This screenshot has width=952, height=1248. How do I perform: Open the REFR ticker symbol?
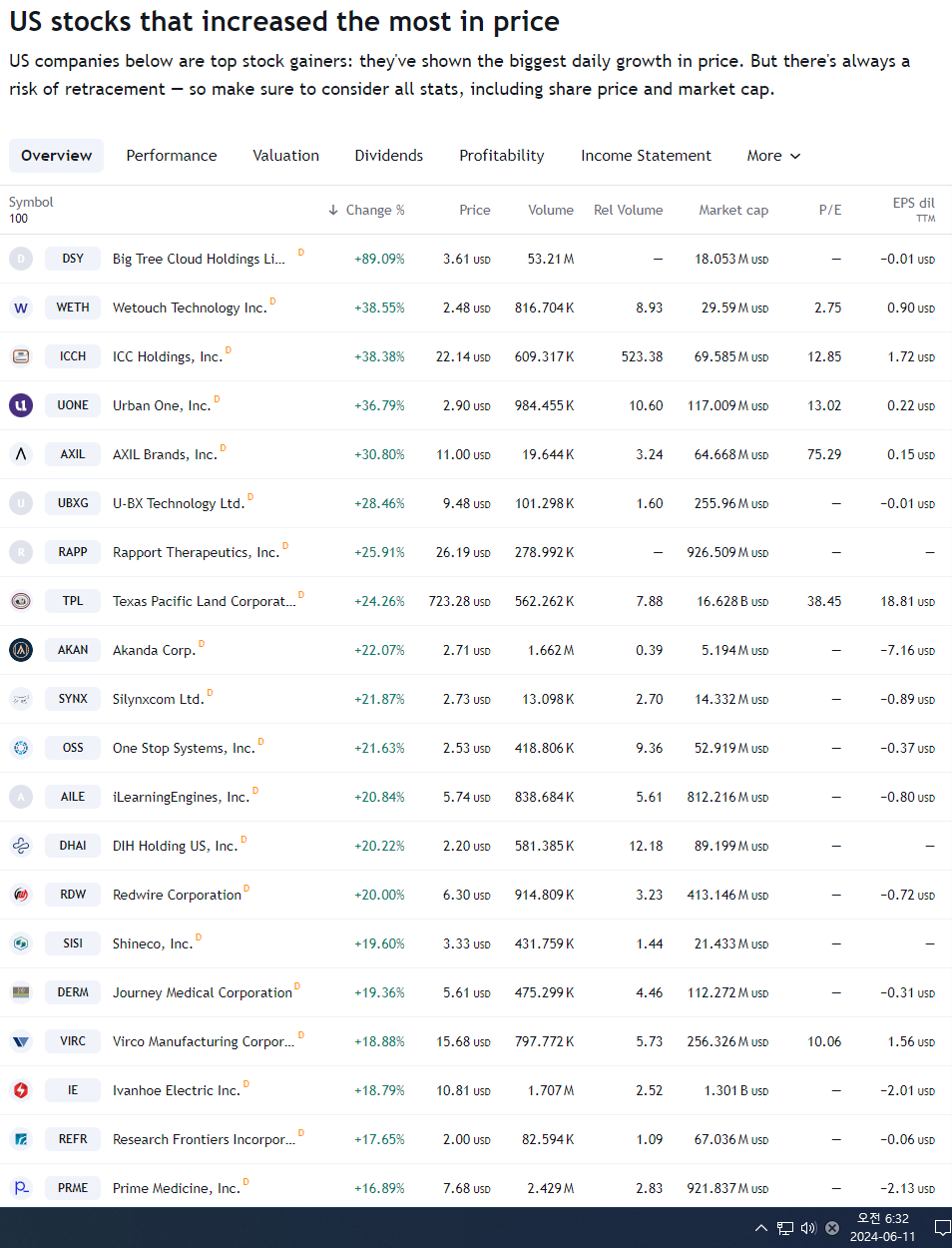tap(73, 1139)
